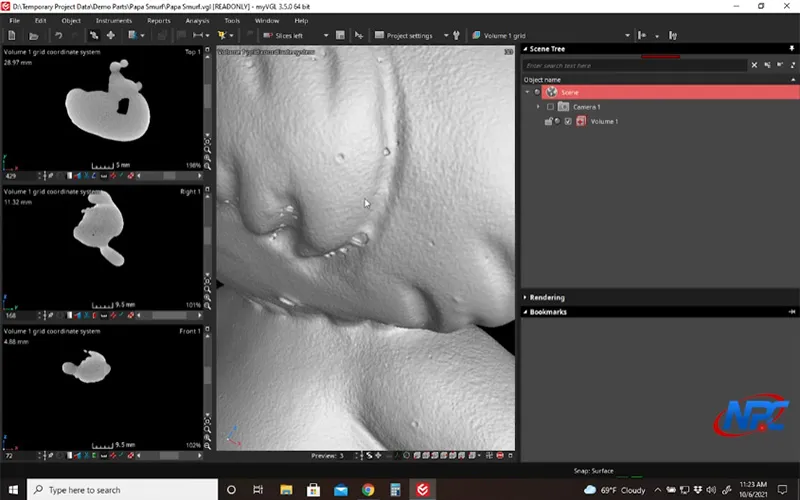Open the distance measurement instrument icon

[197, 35]
